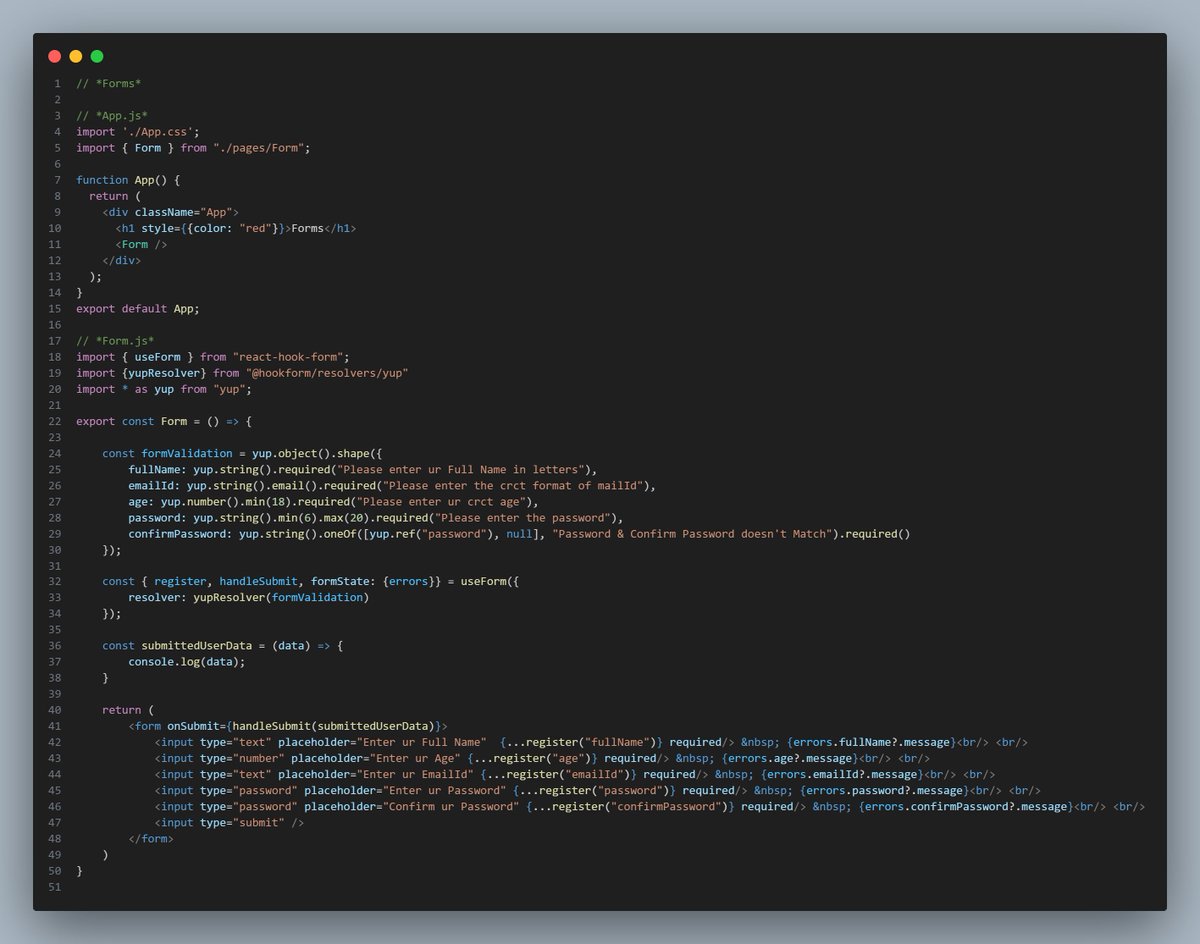1200x944 pixels.
Task: Click the red close window button
Action: point(55,57)
